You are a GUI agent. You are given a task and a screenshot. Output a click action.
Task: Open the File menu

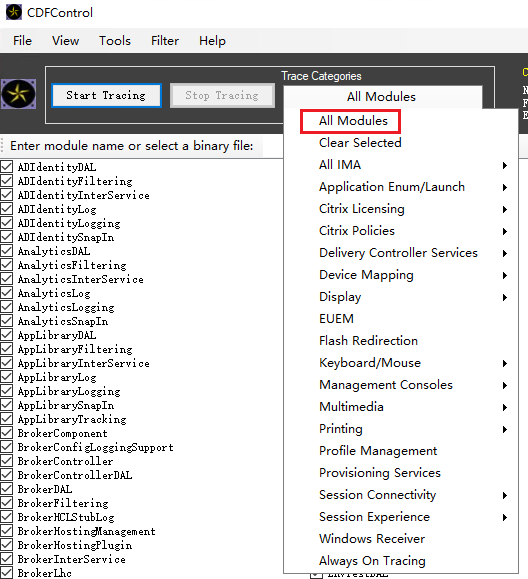click(x=23, y=41)
